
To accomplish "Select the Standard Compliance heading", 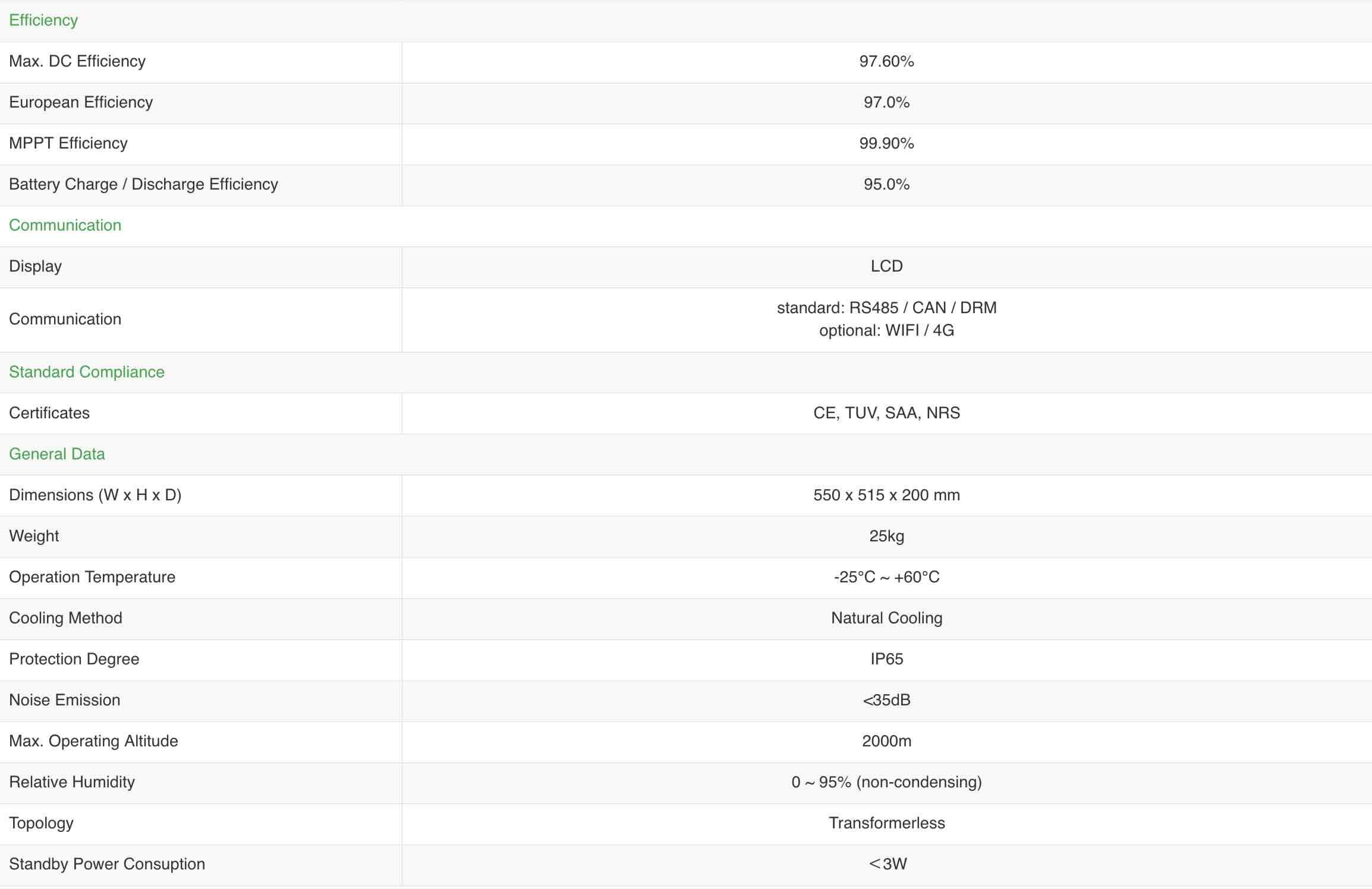I will (x=87, y=372).
